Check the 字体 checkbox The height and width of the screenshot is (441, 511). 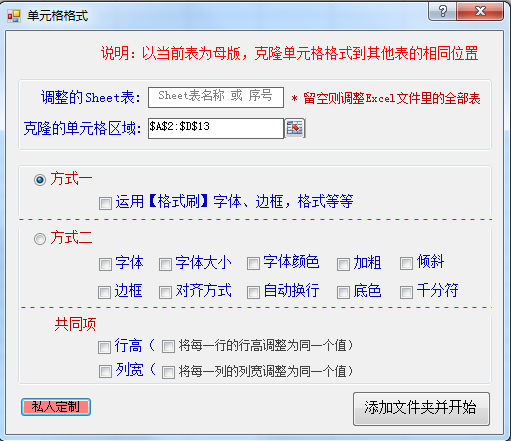(105, 264)
